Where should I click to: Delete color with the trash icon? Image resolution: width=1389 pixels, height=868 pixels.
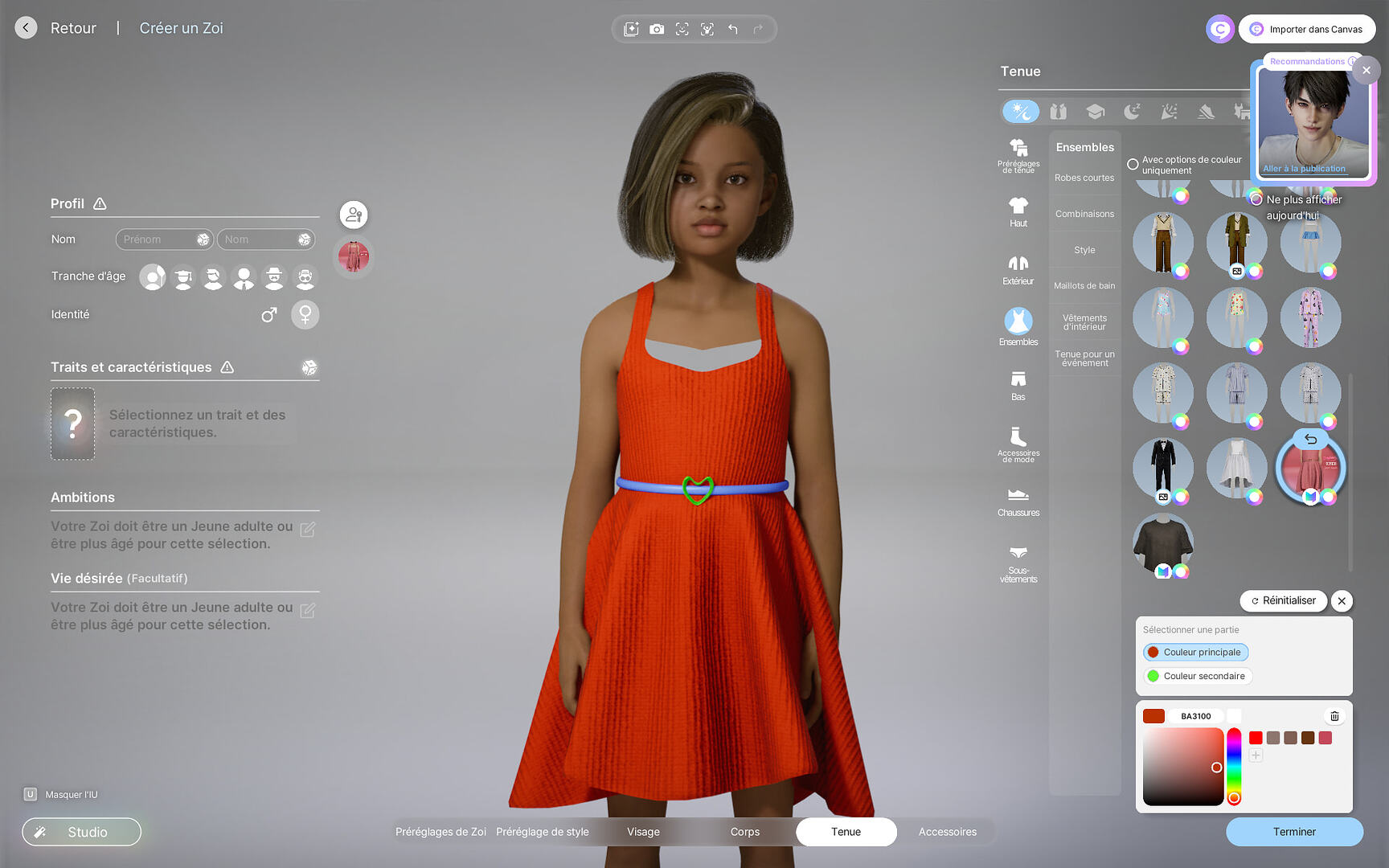tap(1334, 716)
